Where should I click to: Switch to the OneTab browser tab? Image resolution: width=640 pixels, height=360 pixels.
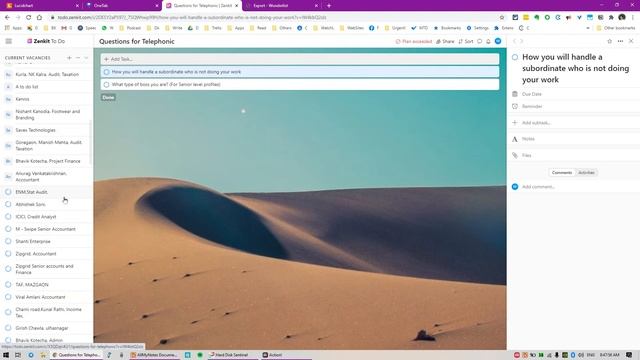[x=121, y=6]
